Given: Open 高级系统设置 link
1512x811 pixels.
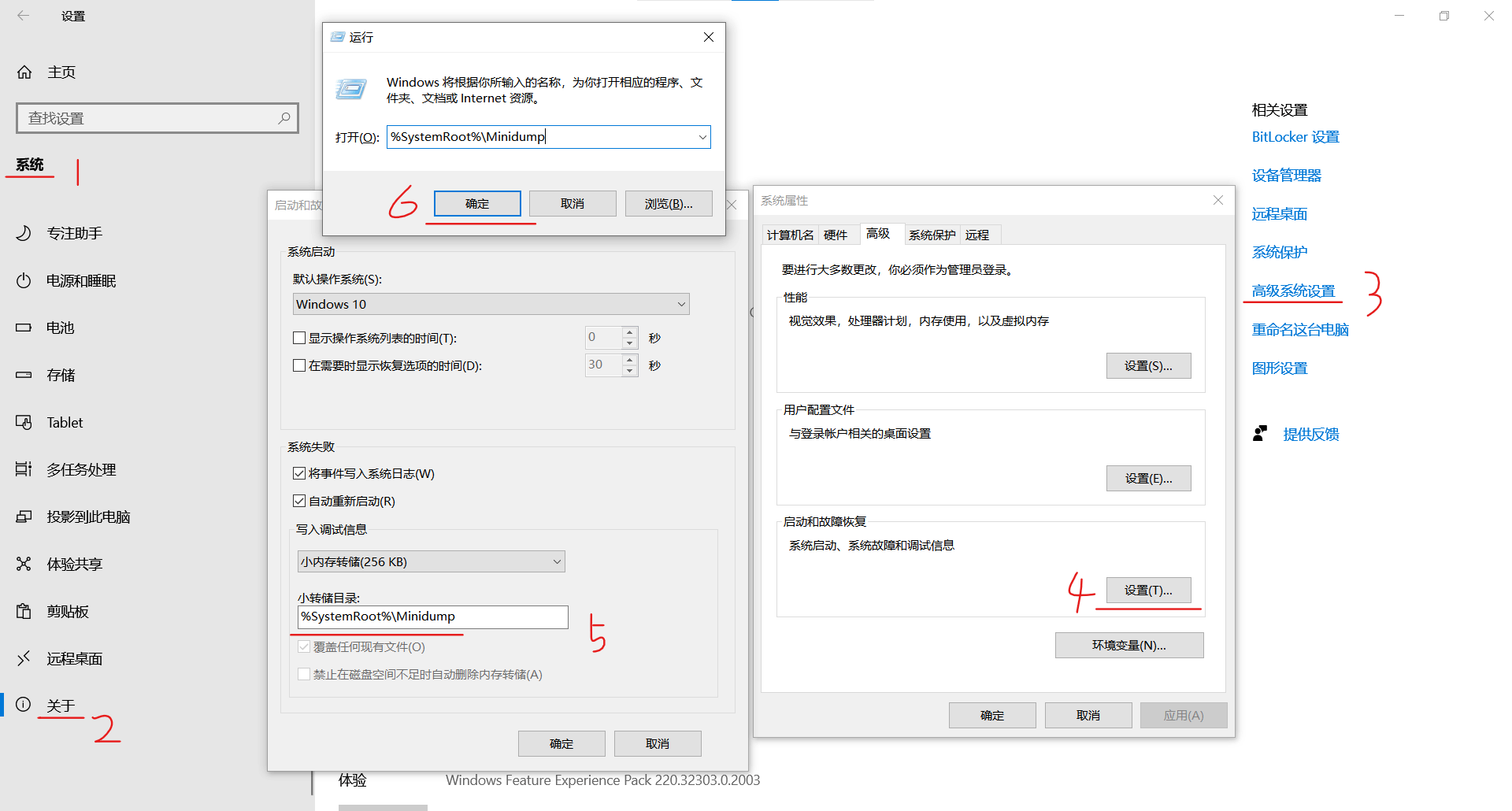Looking at the screenshot, I should tap(1294, 291).
